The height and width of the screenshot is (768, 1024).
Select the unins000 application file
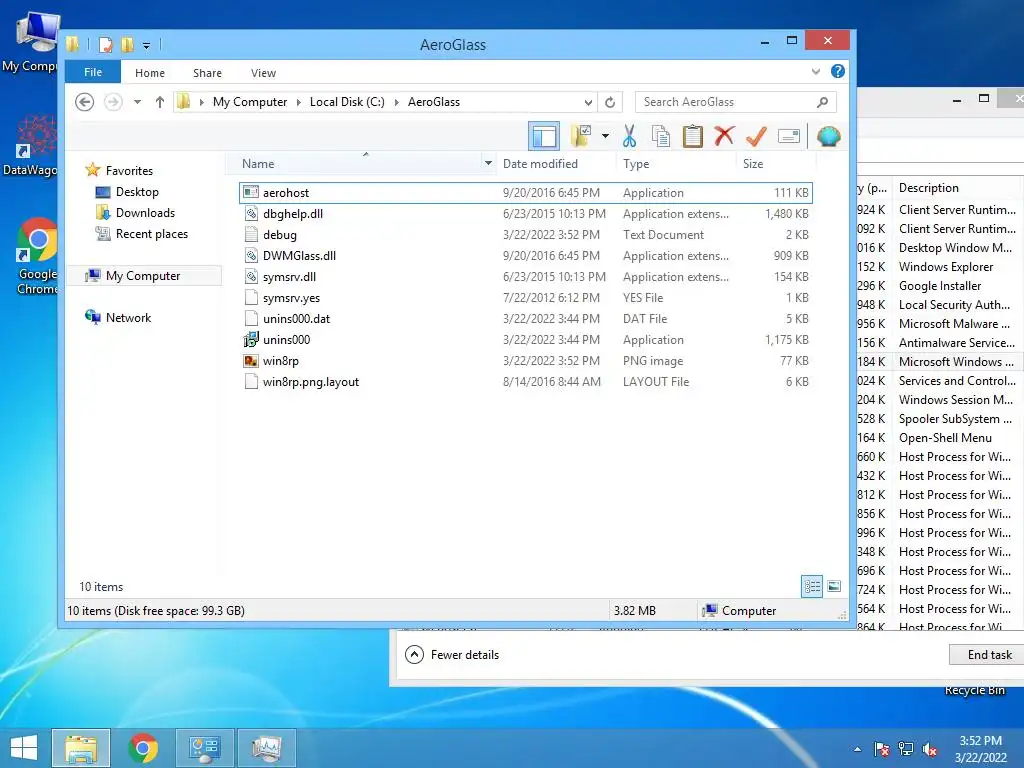point(526,340)
